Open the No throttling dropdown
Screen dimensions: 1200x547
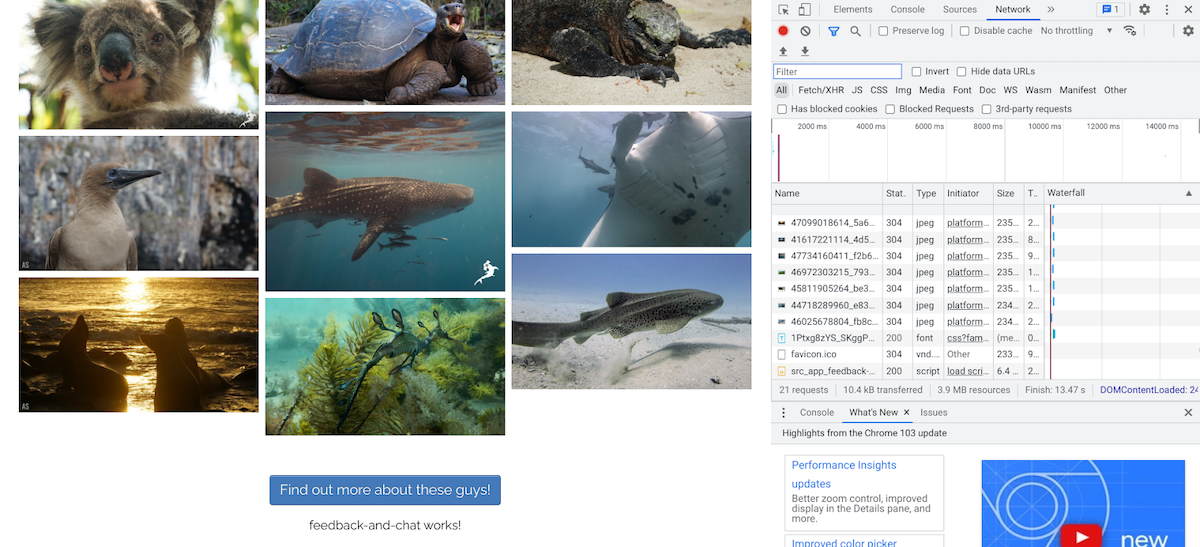(x=1076, y=31)
